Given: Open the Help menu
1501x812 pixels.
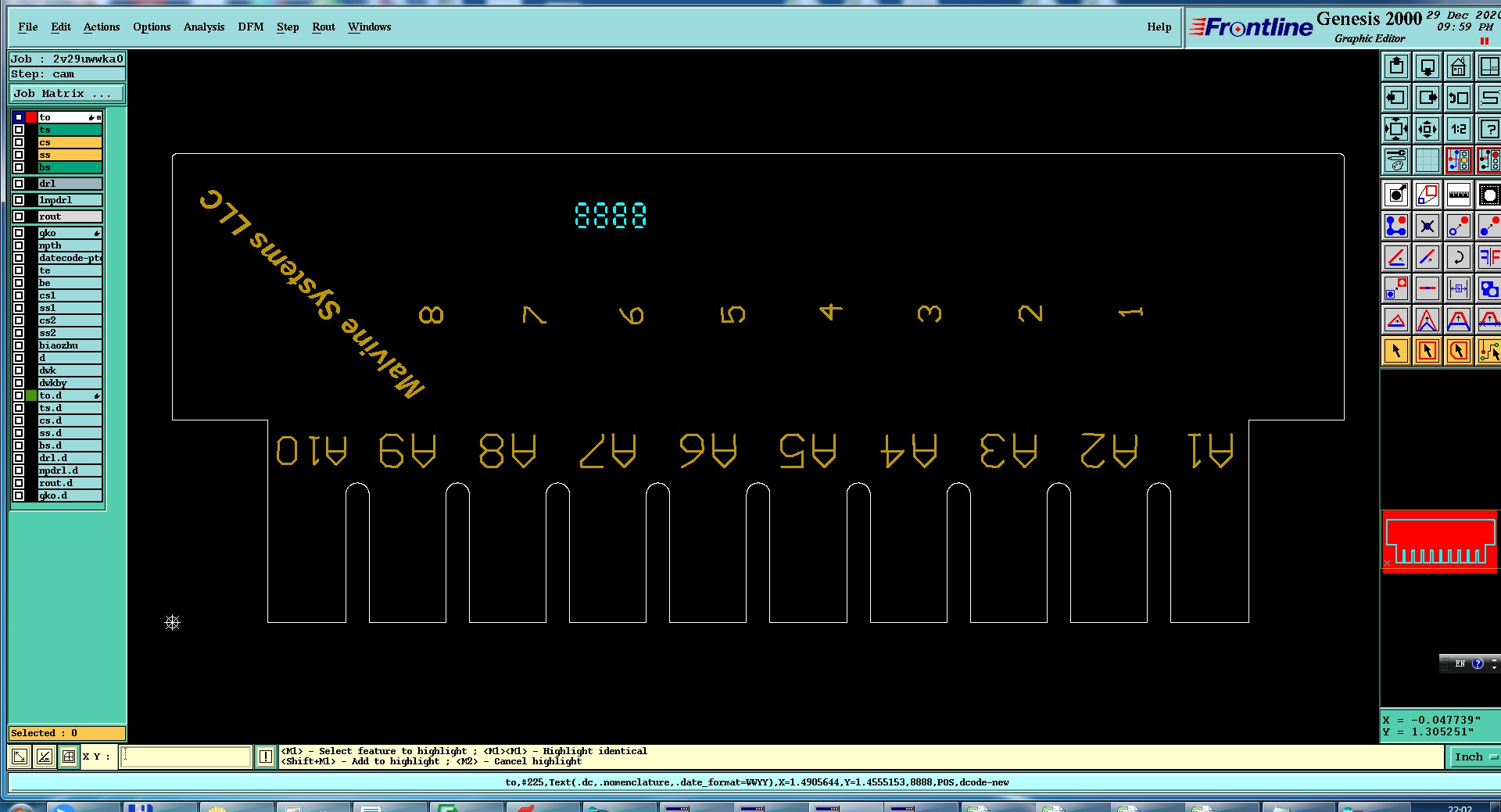Looking at the screenshot, I should 1159,27.
